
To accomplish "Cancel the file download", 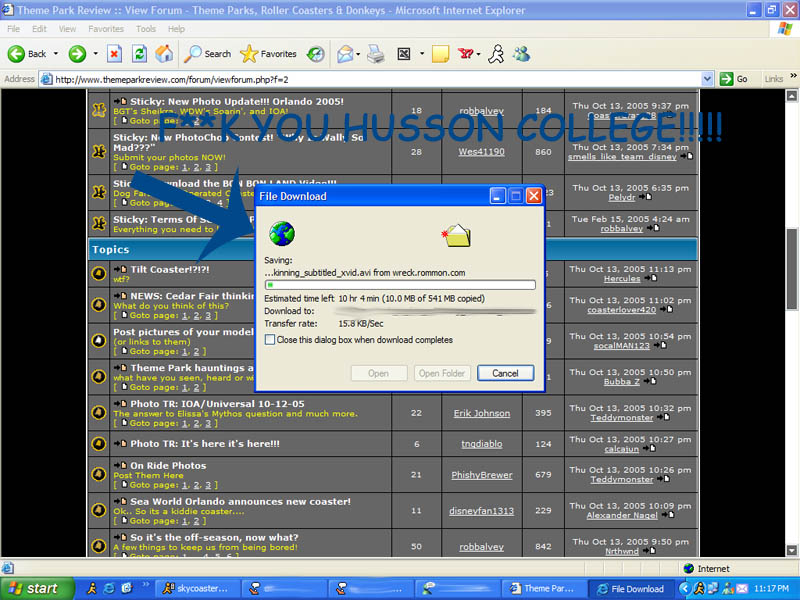I will pos(506,373).
